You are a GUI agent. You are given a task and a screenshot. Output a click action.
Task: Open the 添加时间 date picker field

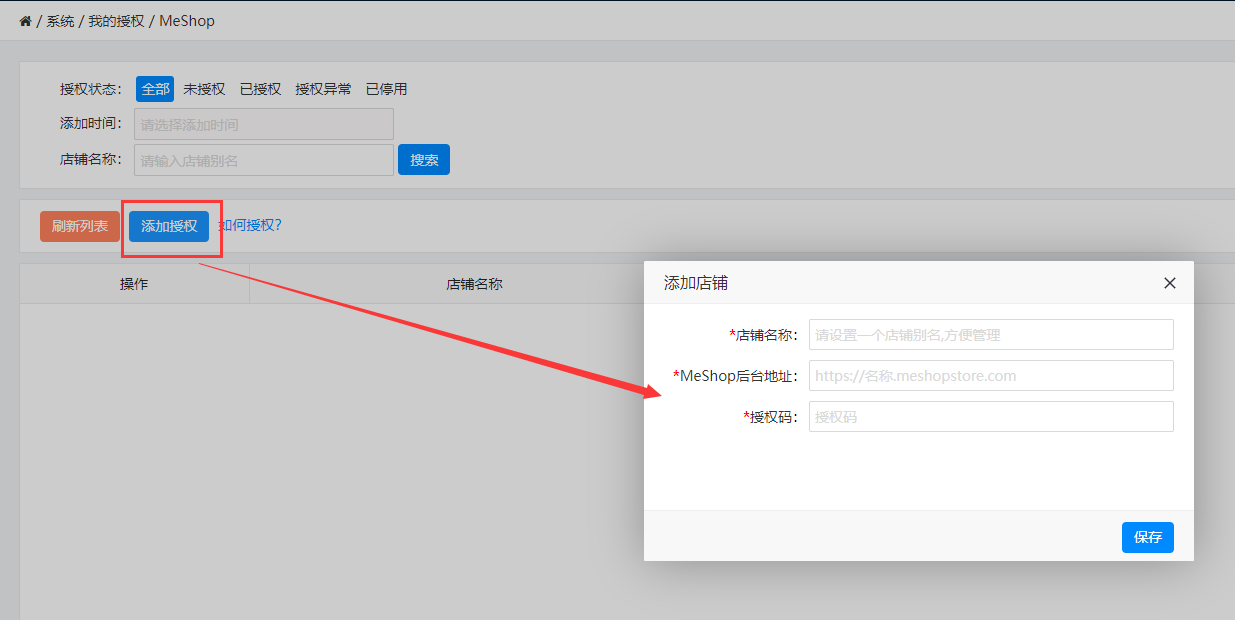point(264,124)
